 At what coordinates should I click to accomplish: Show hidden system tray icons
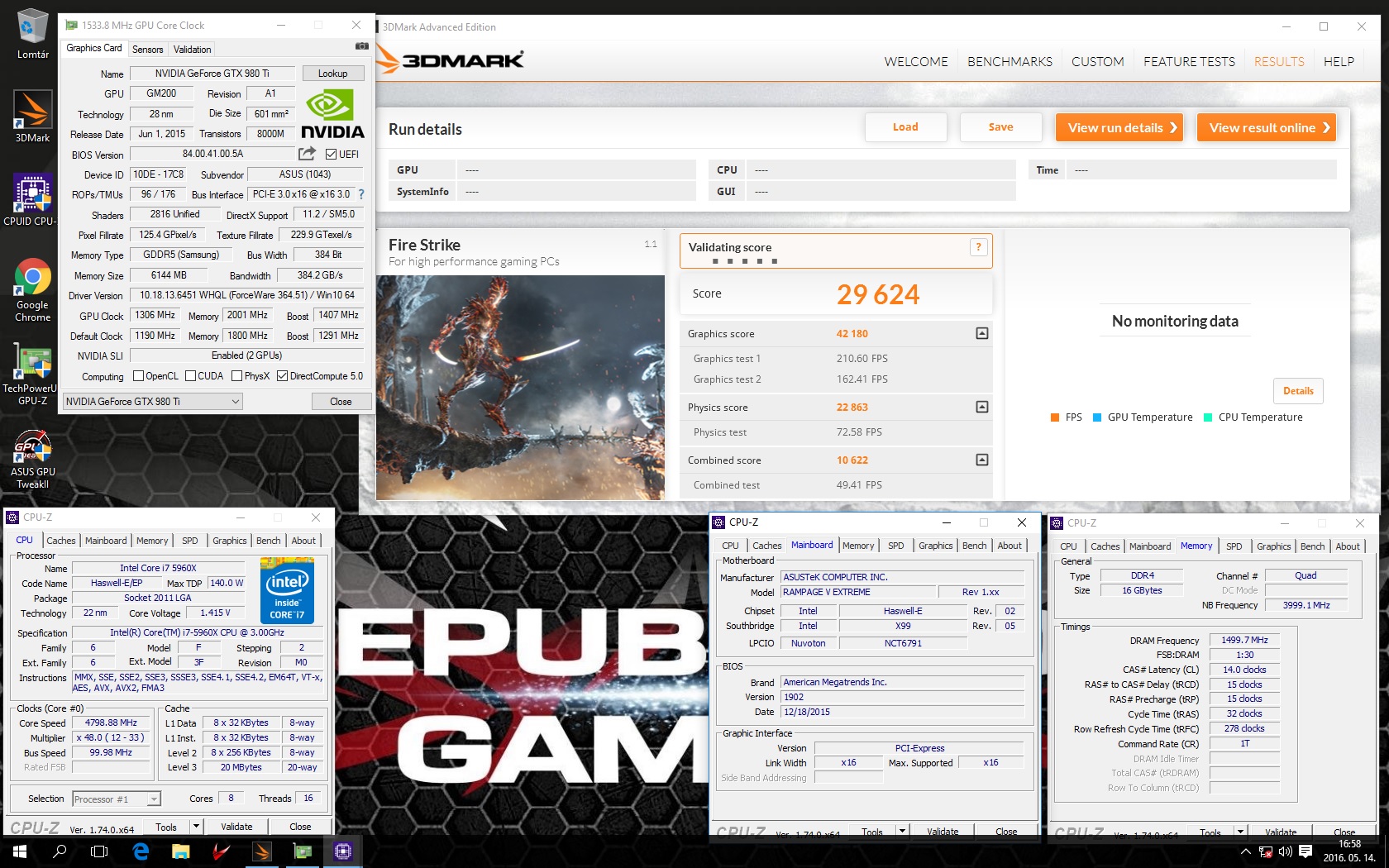coord(1245,851)
